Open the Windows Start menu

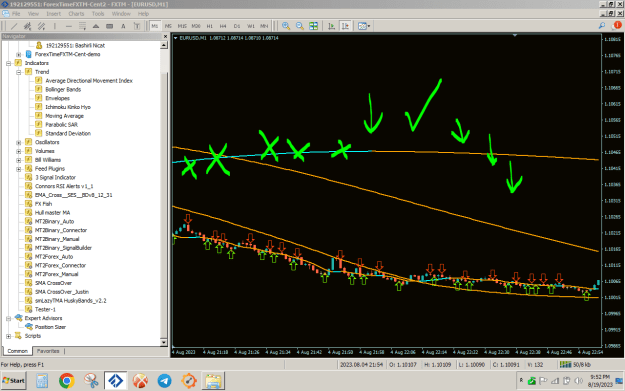[x=14, y=380]
